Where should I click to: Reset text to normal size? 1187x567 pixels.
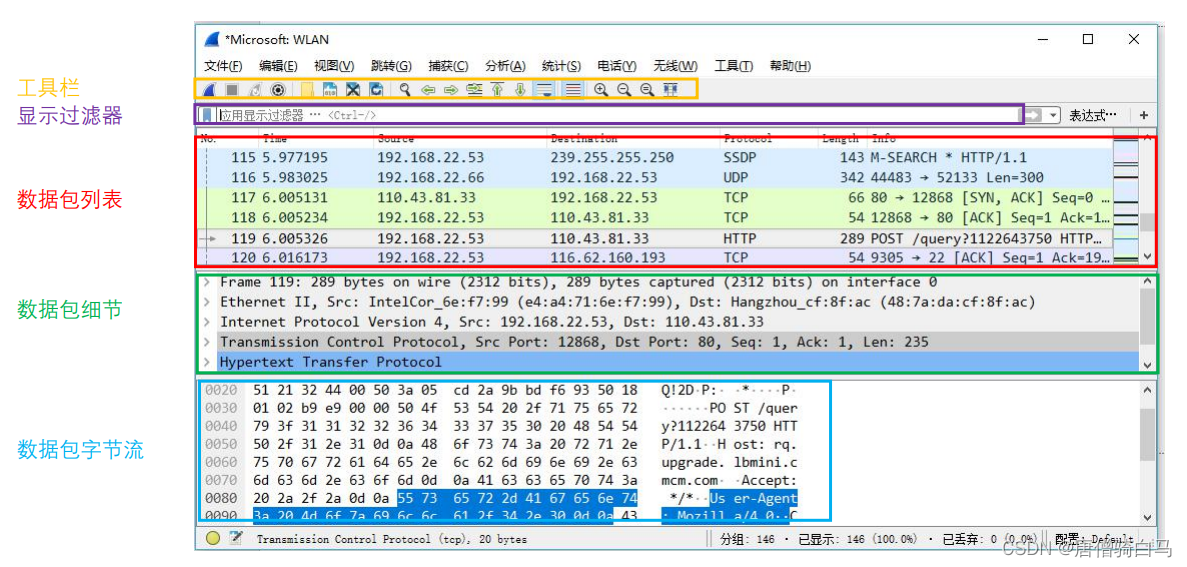pyautogui.click(x=647, y=89)
